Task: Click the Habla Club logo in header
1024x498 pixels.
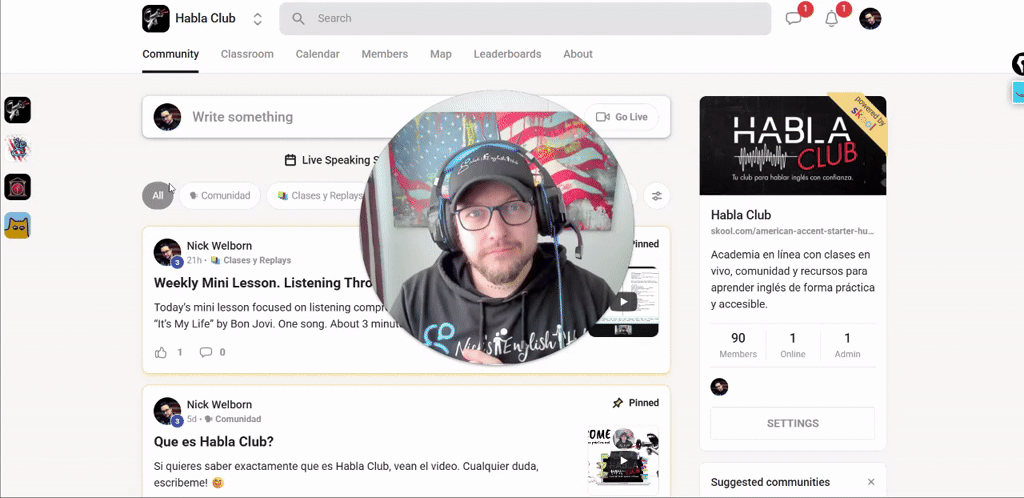Action: click(x=155, y=19)
